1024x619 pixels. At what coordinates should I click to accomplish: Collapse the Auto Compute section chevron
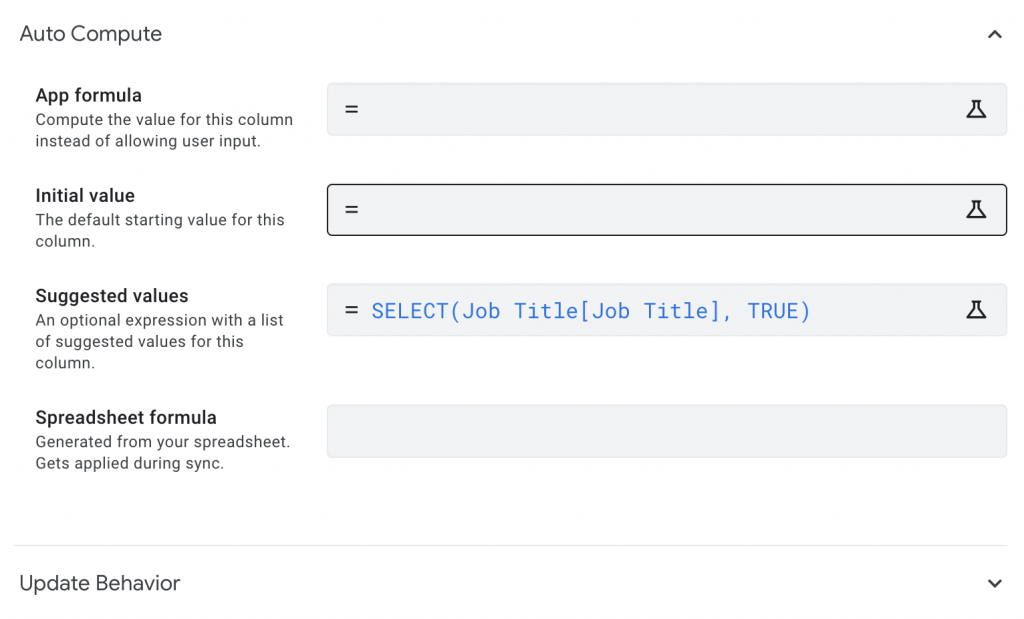point(994,34)
